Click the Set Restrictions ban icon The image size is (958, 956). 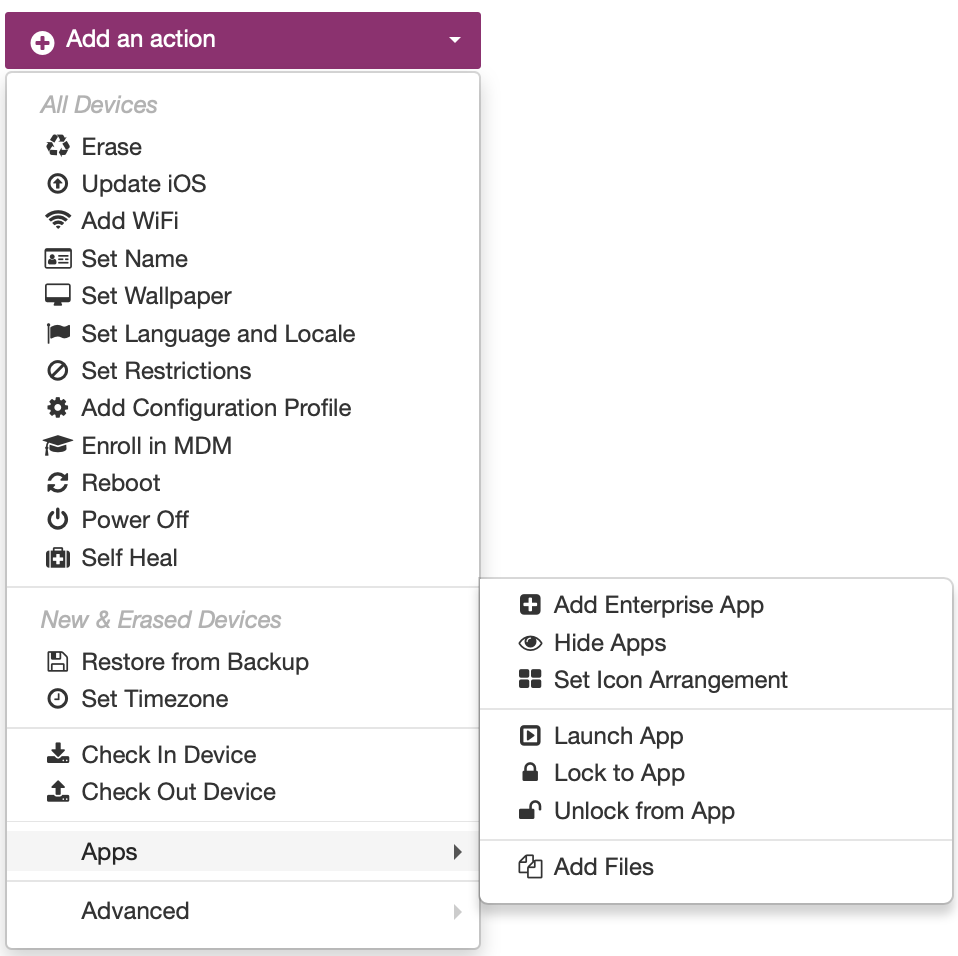[x=57, y=370]
